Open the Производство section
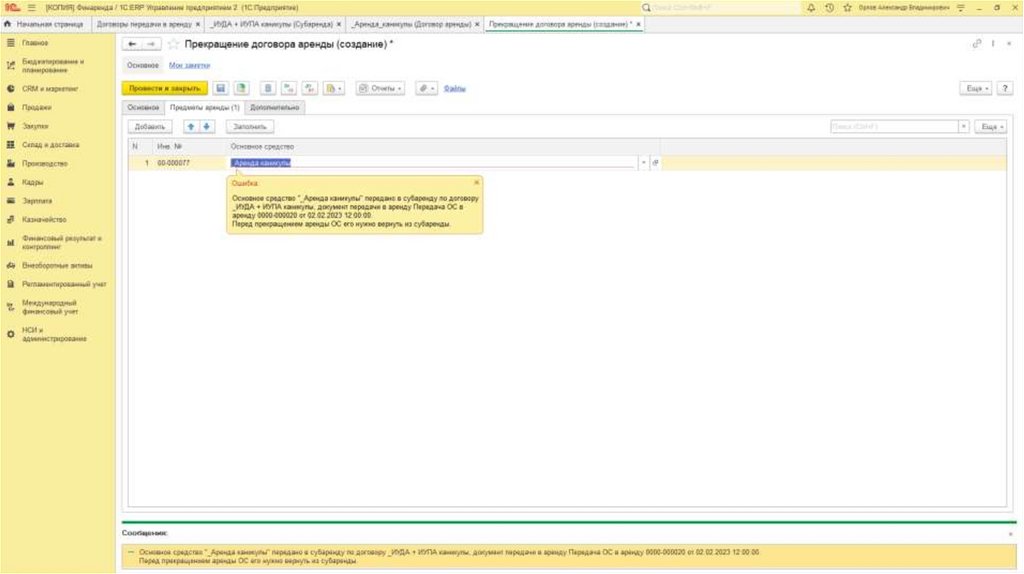Screen dimensions: 1024x574 pyautogui.click(x=44, y=163)
